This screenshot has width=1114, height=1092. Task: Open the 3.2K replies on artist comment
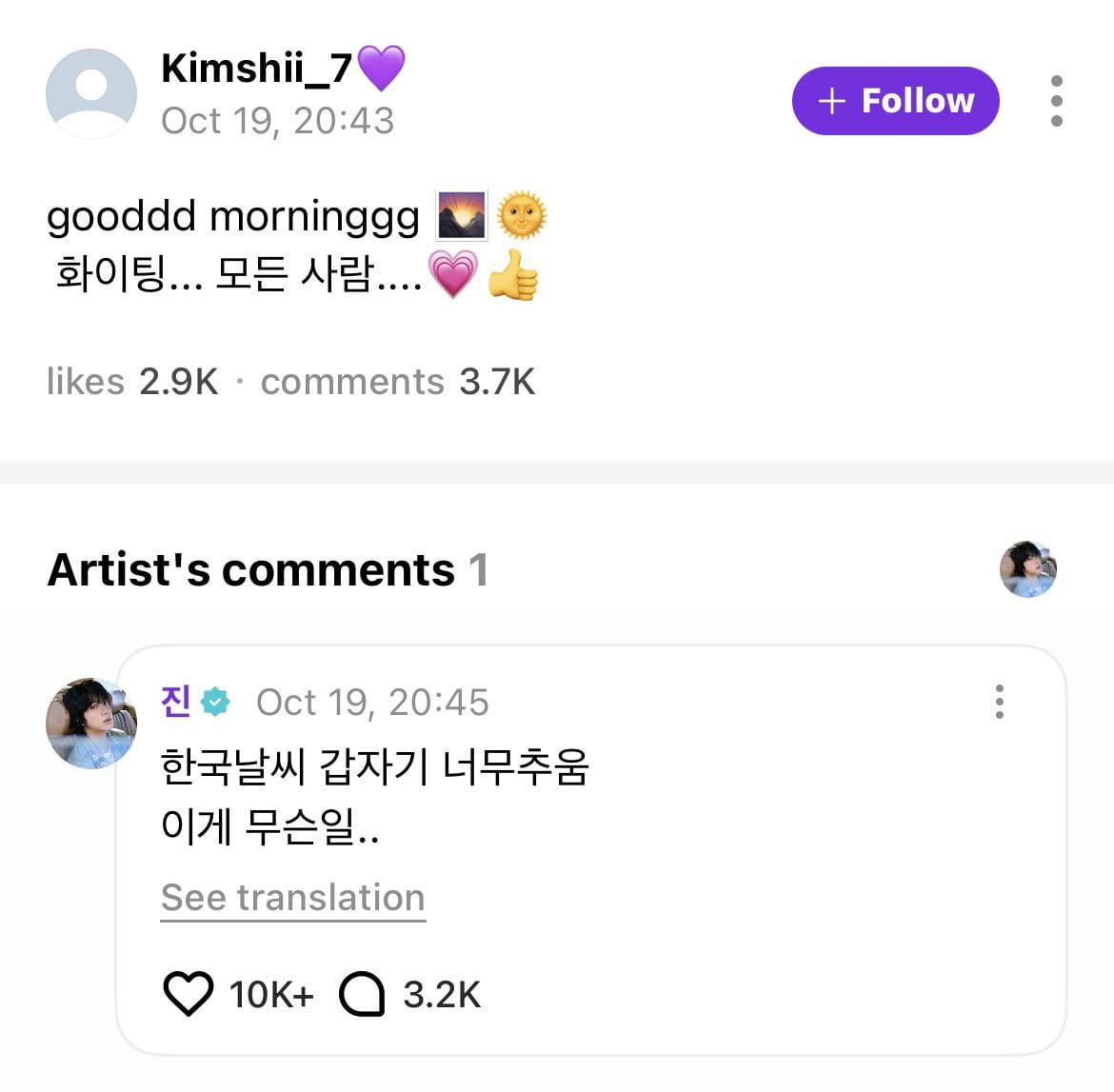(441, 994)
